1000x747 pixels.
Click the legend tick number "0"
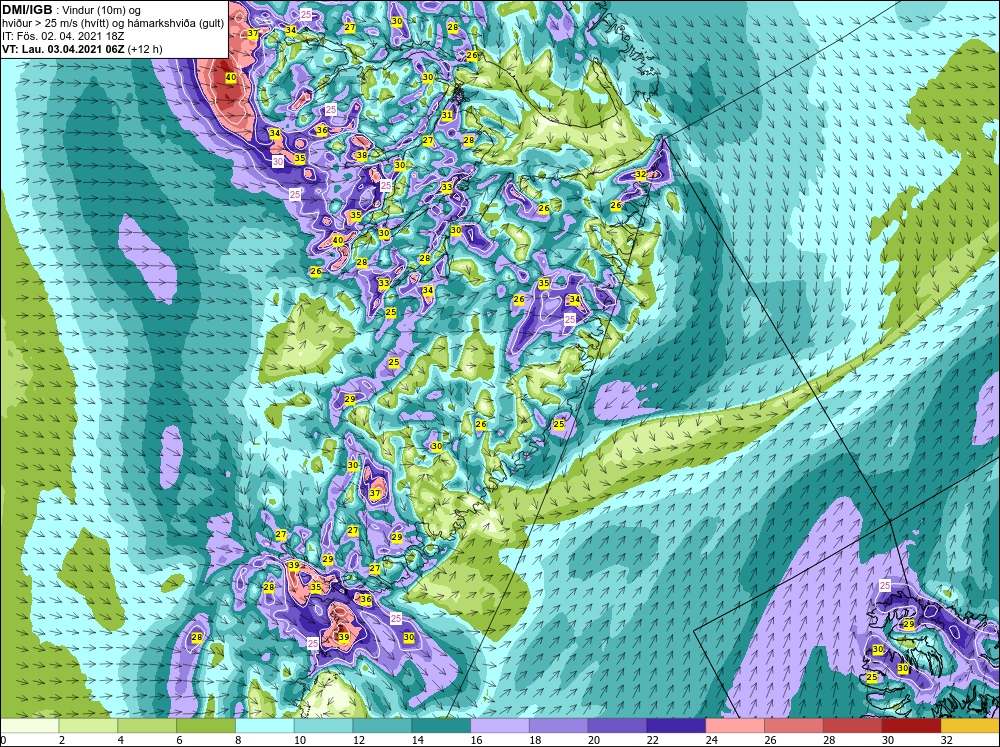coord(3,740)
